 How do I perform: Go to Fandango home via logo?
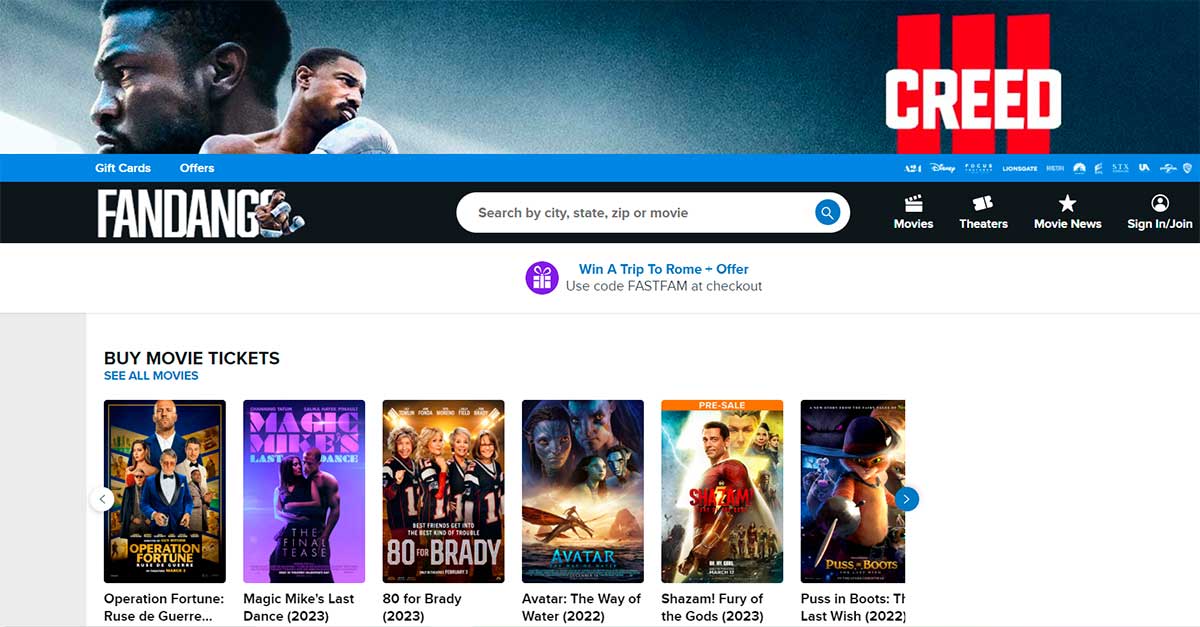click(x=200, y=213)
